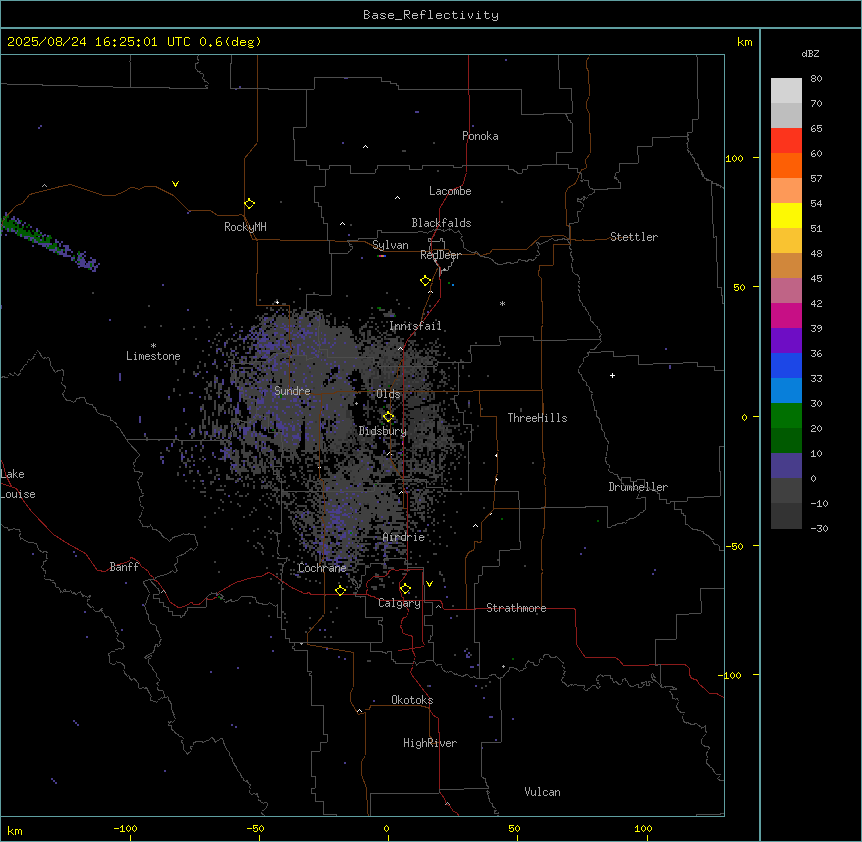
Task: Click the Limestone label
Action: coord(153,356)
